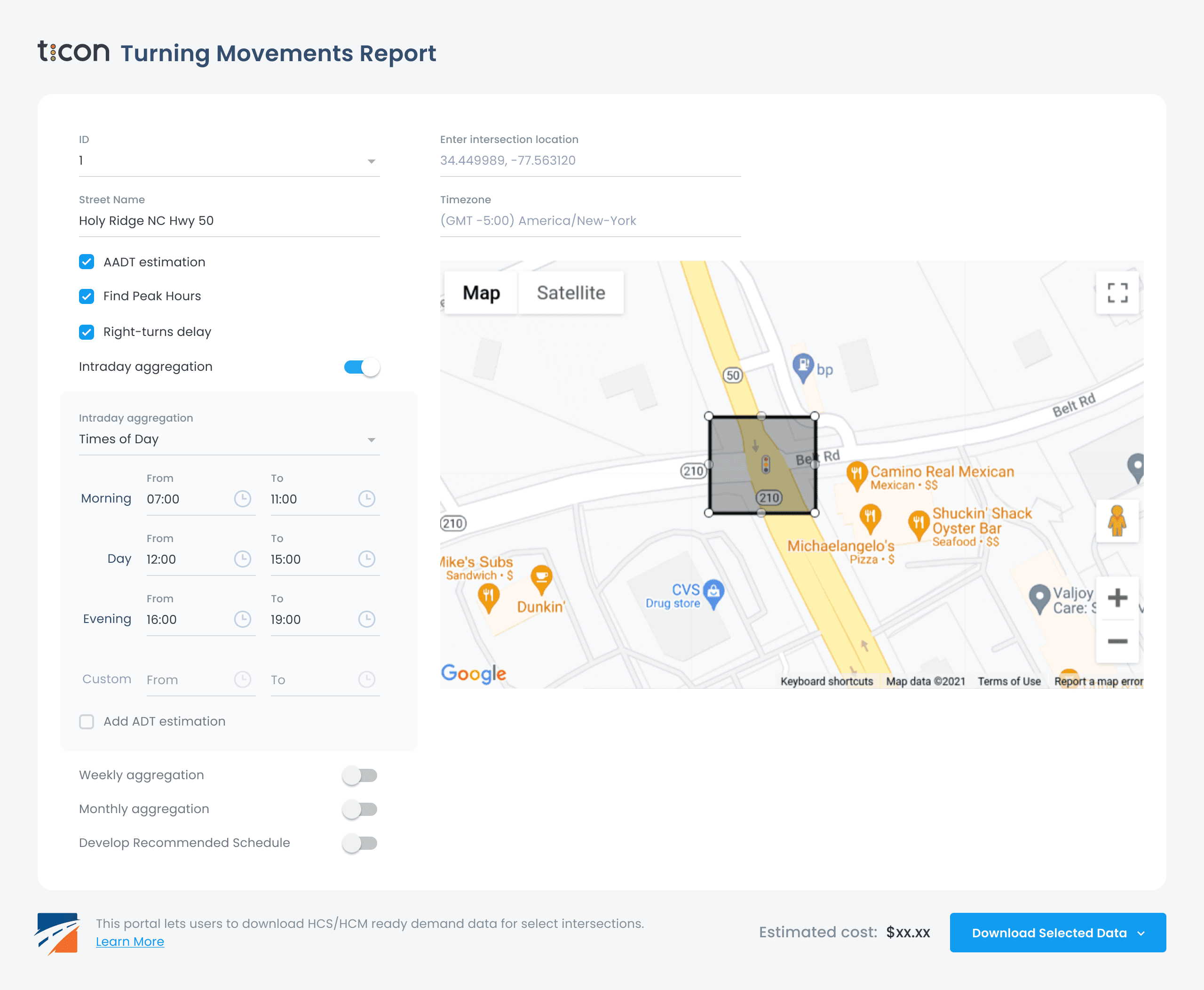Click the Custom To time field

(x=325, y=680)
